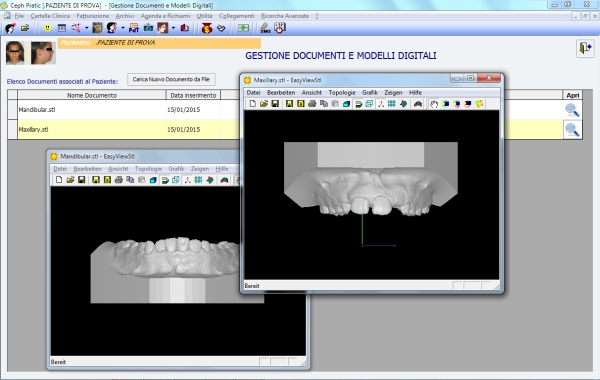Click the open folder icon in Maxillary.stl viewer
600x380 pixels.
(x=264, y=104)
